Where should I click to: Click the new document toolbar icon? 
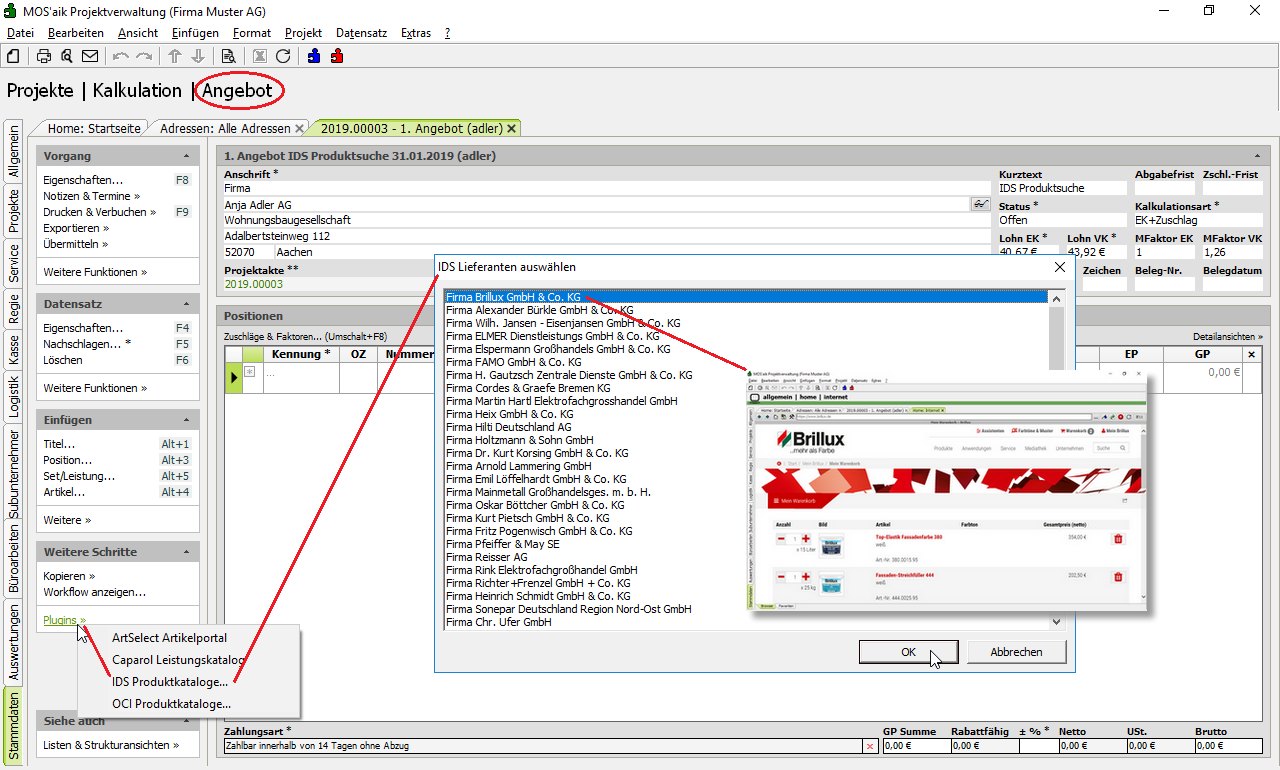click(14, 56)
